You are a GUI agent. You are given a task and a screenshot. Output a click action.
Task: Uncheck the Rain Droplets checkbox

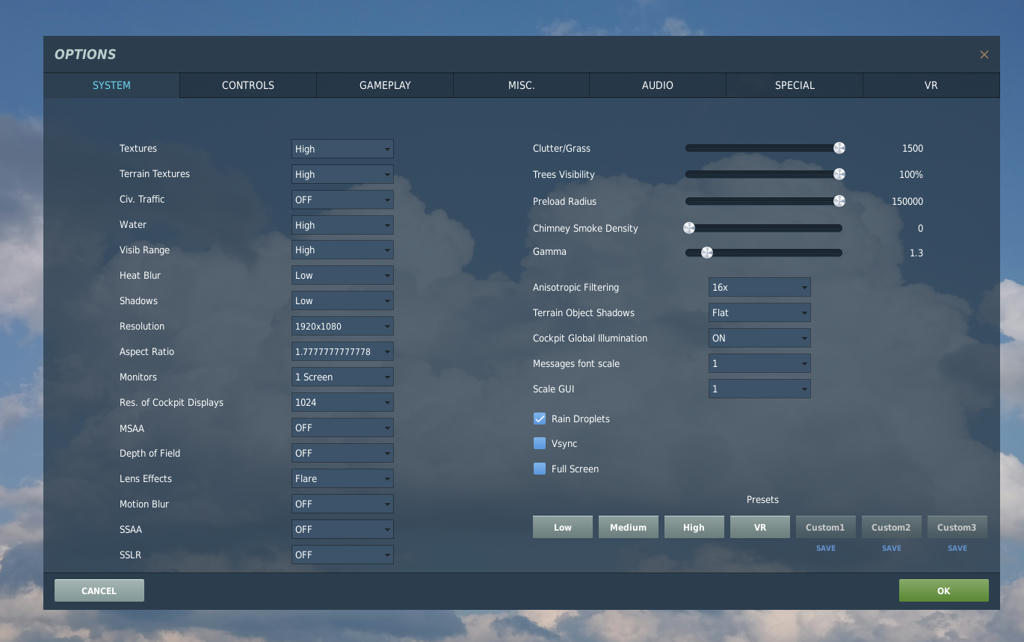540,418
